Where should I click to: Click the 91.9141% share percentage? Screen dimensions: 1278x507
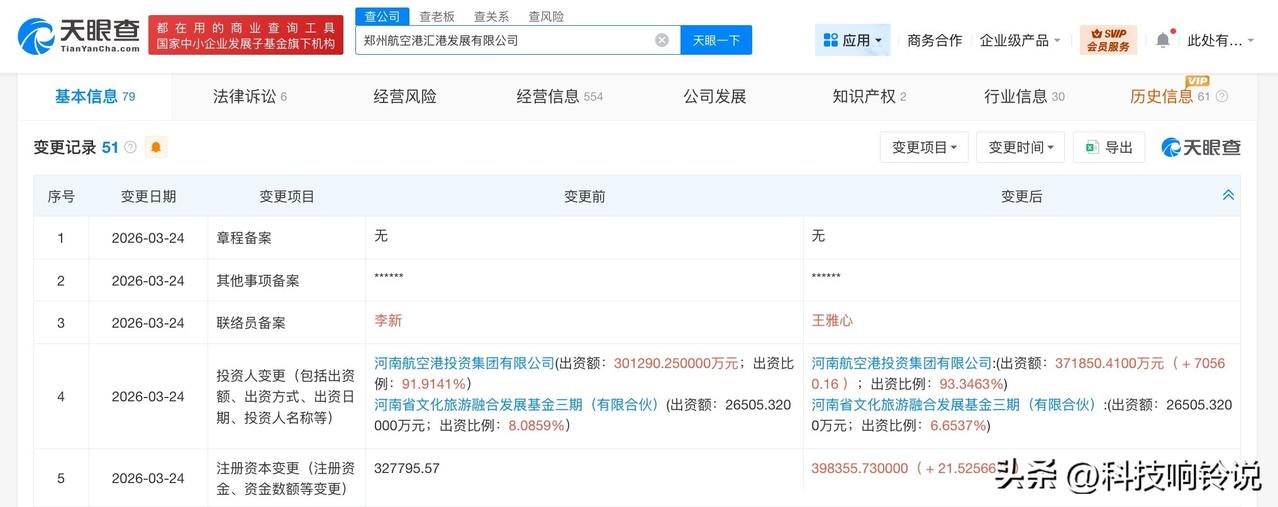pos(432,383)
